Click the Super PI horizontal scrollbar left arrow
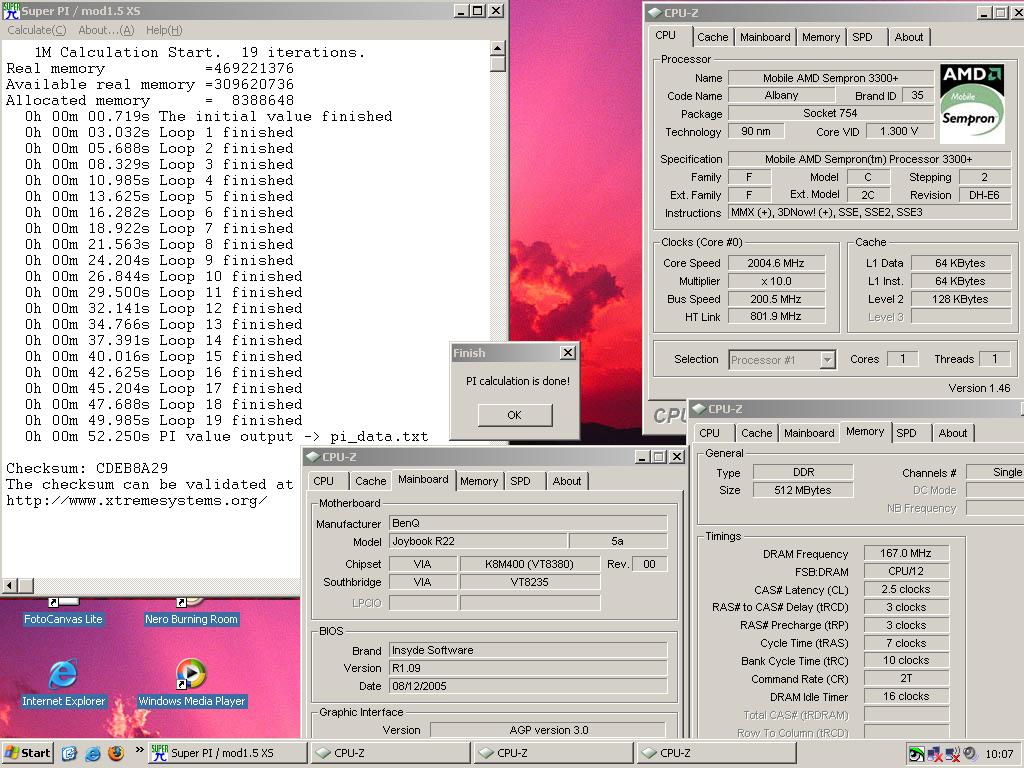Viewport: 1024px width, 768px height. (9, 585)
